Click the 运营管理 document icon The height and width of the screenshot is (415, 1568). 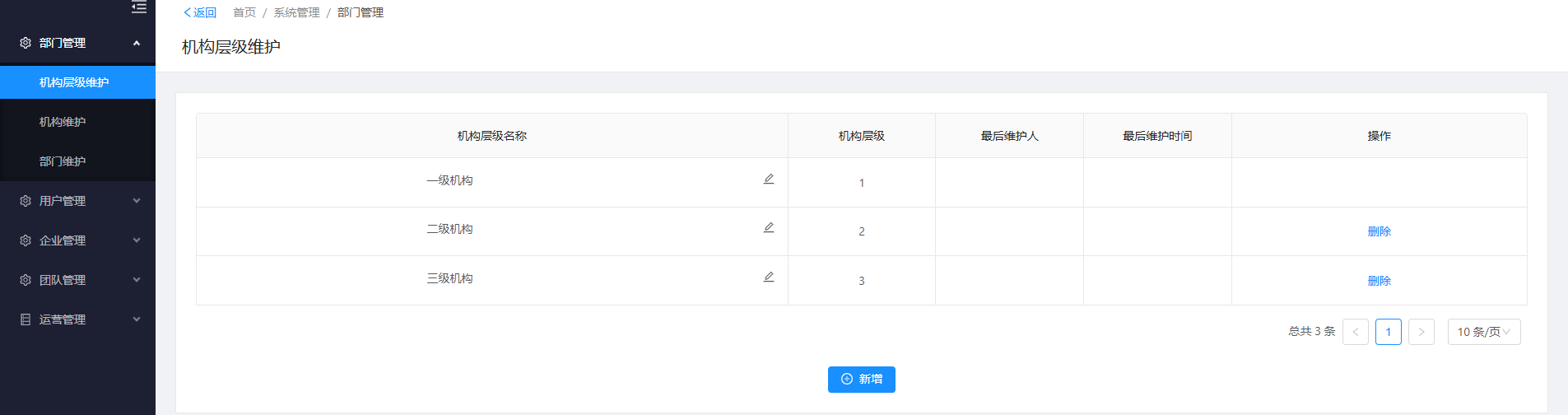tap(26, 319)
